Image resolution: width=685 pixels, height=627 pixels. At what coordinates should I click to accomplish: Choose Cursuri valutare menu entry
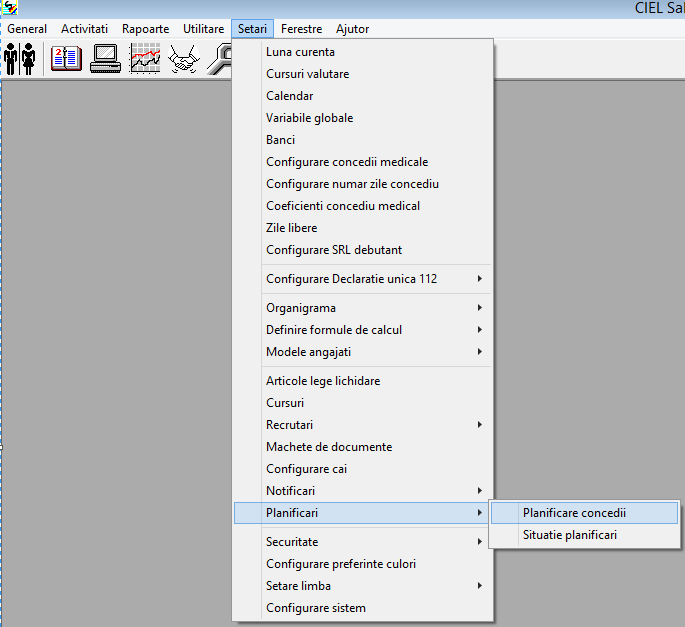click(x=363, y=74)
